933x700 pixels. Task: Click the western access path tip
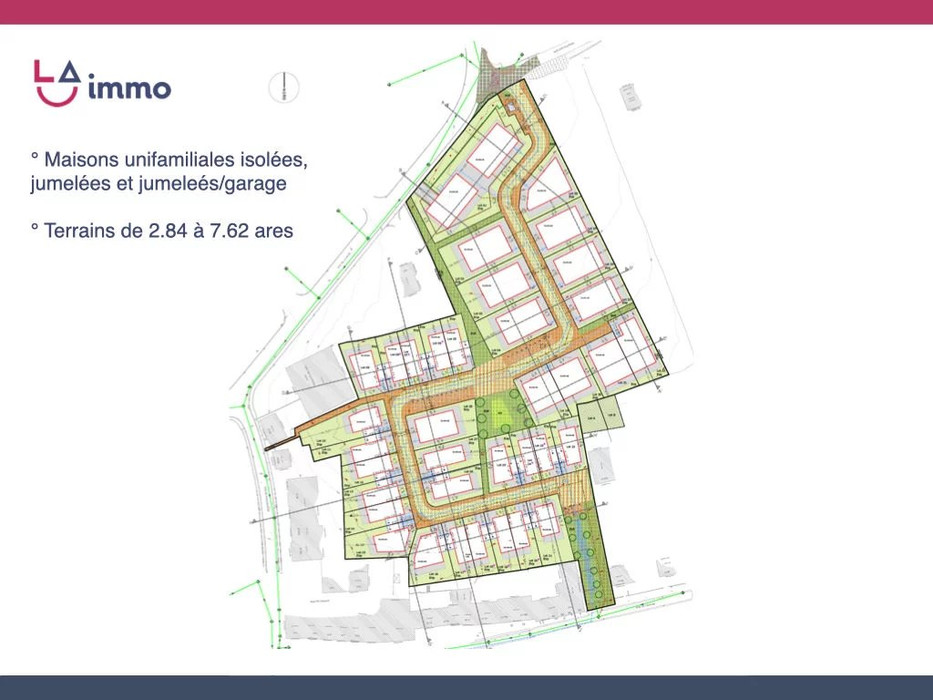pyautogui.click(x=268, y=448)
